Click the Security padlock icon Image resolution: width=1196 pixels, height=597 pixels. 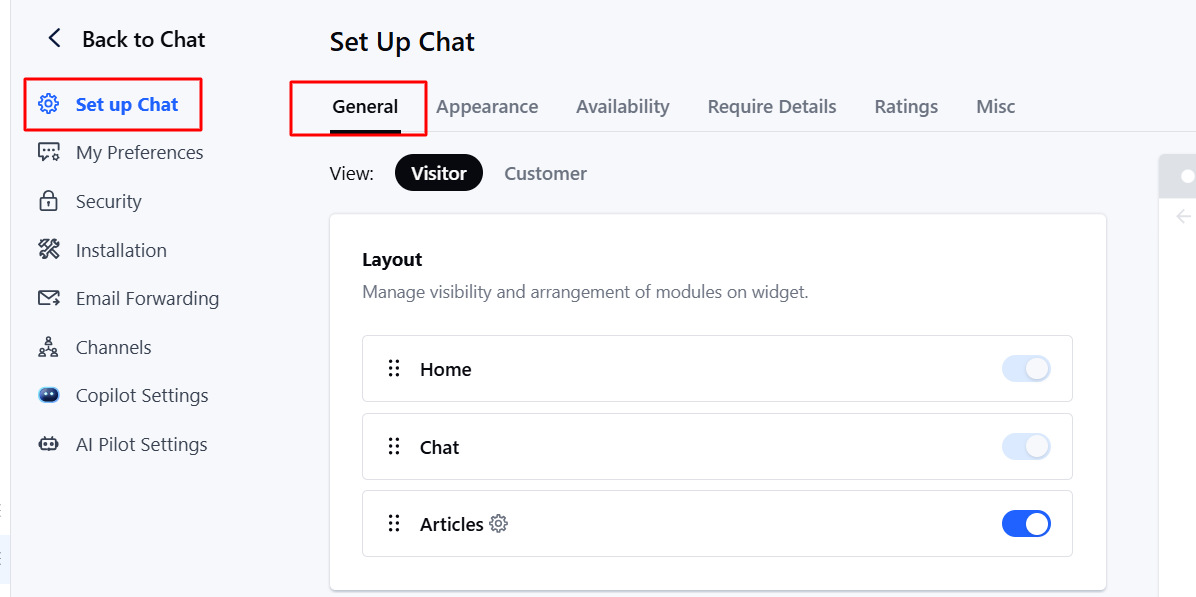pos(48,201)
